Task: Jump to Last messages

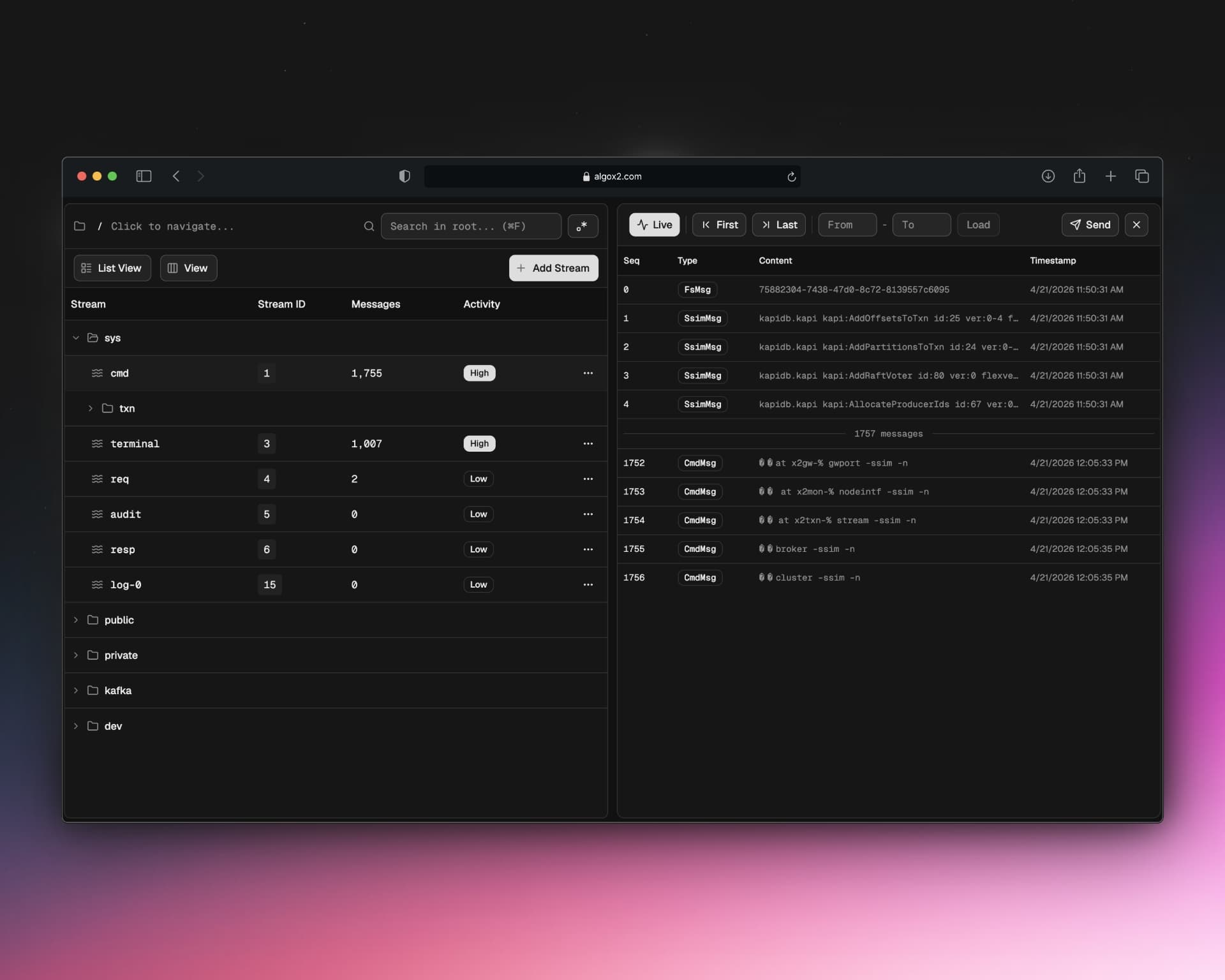Action: click(779, 225)
